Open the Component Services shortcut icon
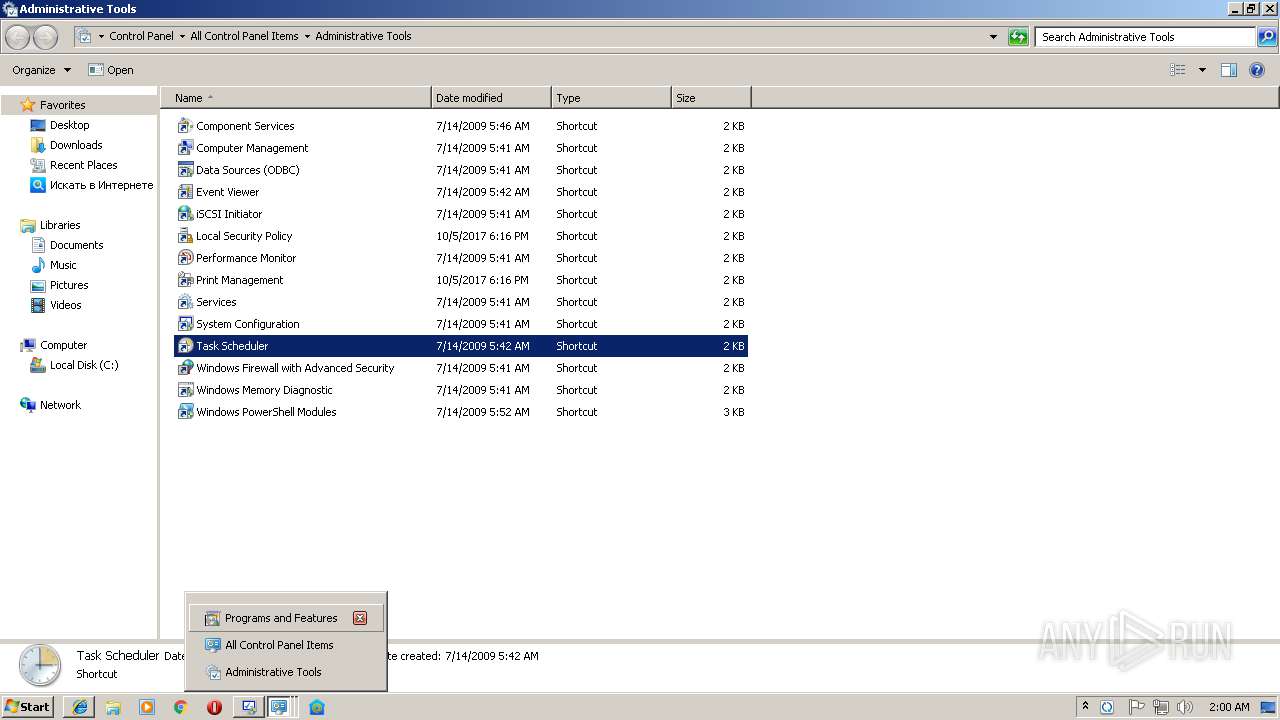Screen dimensions: 1280x720 pyautogui.click(x=185, y=126)
